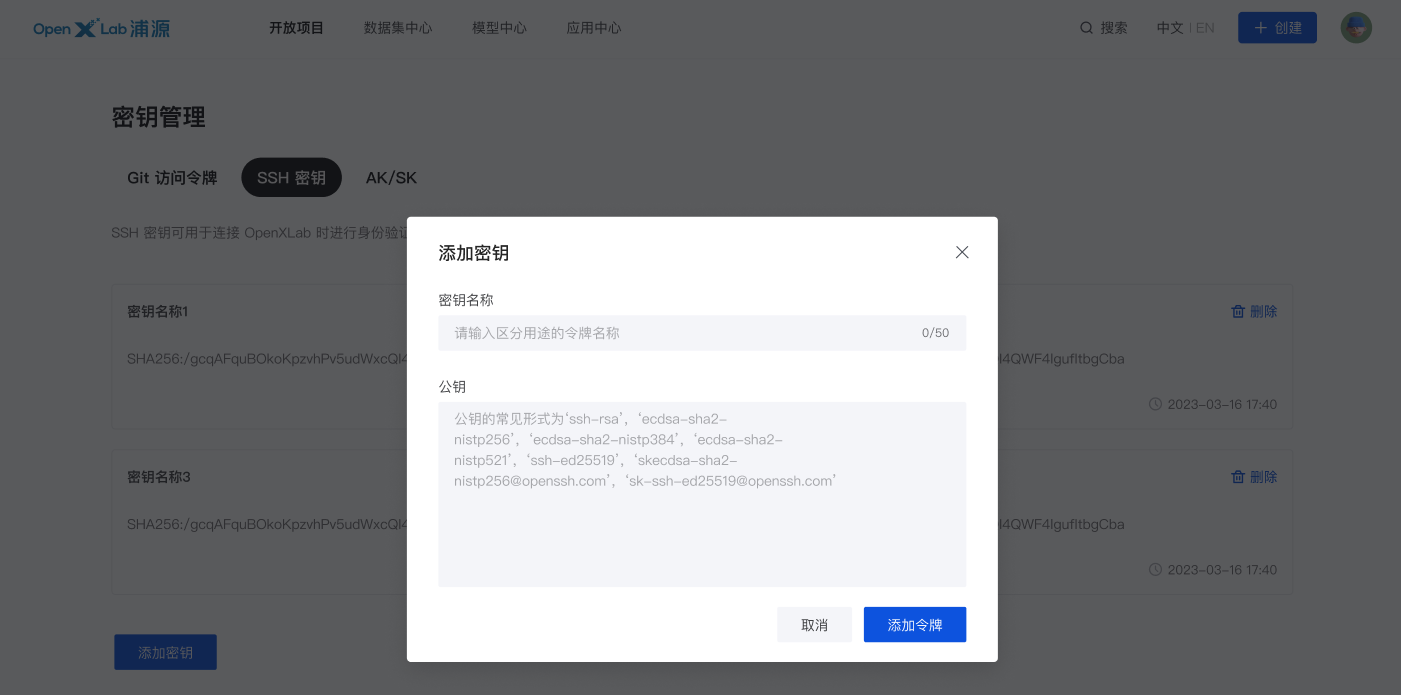The image size is (1401, 695).
Task: Click the 添加令牌 confirm button
Action: tap(914, 624)
